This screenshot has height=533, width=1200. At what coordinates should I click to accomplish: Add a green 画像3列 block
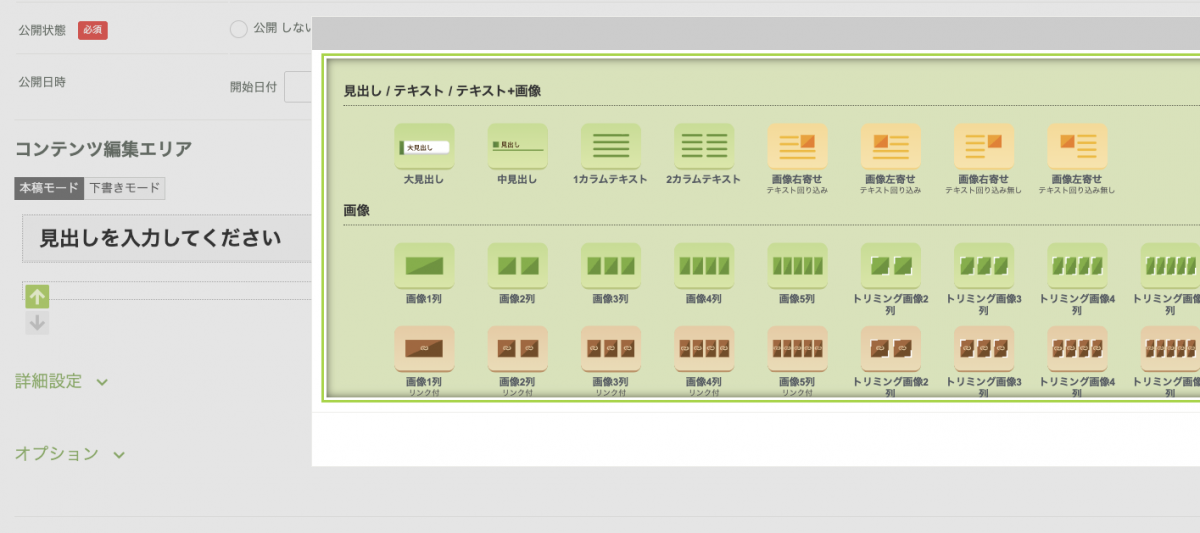click(x=610, y=266)
